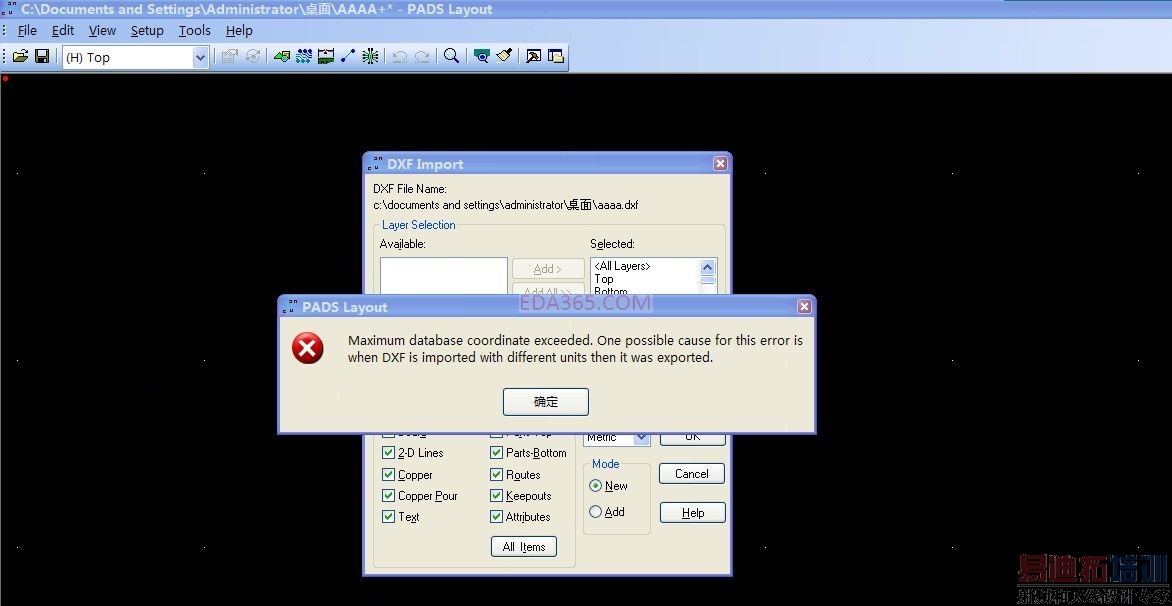The width and height of the screenshot is (1172, 606).
Task: Close the DXF Import dialog
Action: 720,164
